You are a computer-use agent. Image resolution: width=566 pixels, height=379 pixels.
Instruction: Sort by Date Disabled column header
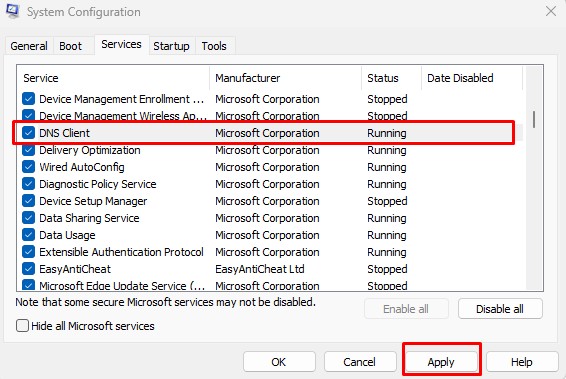472,78
